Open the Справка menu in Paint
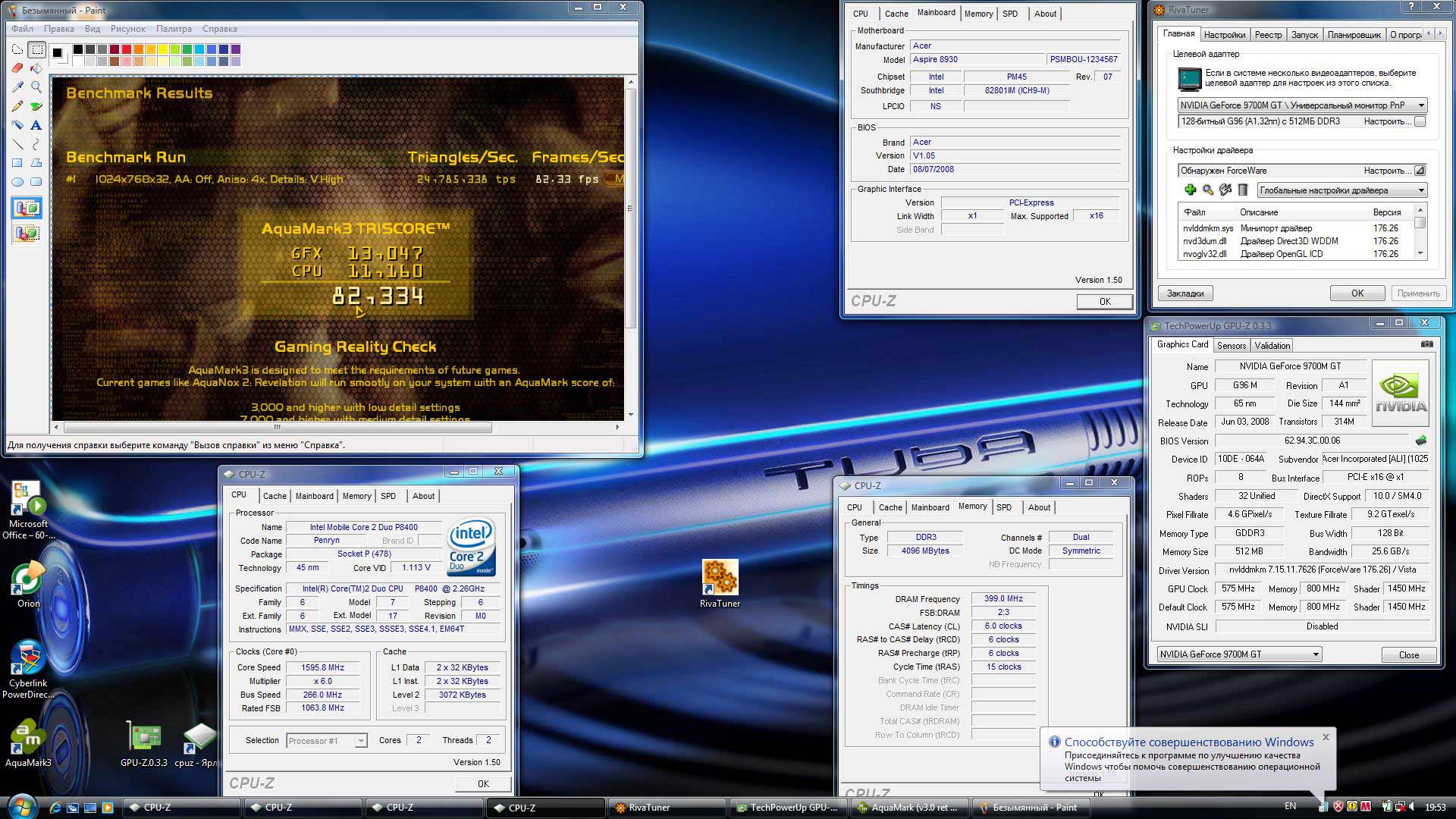The image size is (1456, 819). tap(220, 29)
